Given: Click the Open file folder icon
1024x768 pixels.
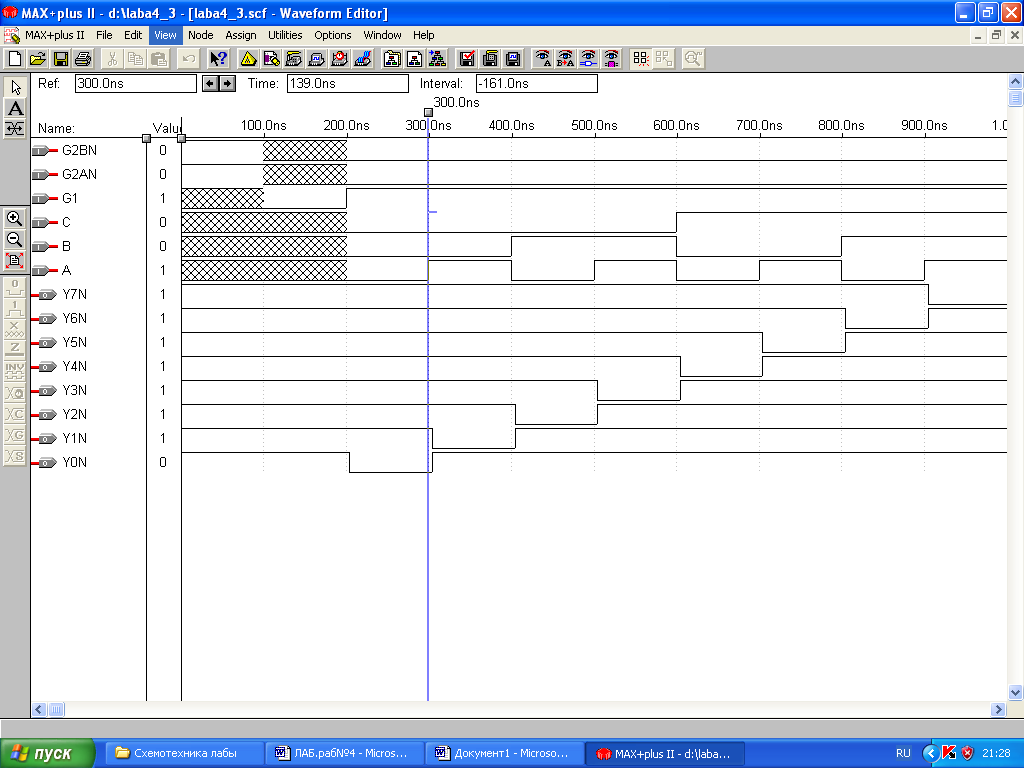Looking at the screenshot, I should pyautogui.click(x=38, y=59).
